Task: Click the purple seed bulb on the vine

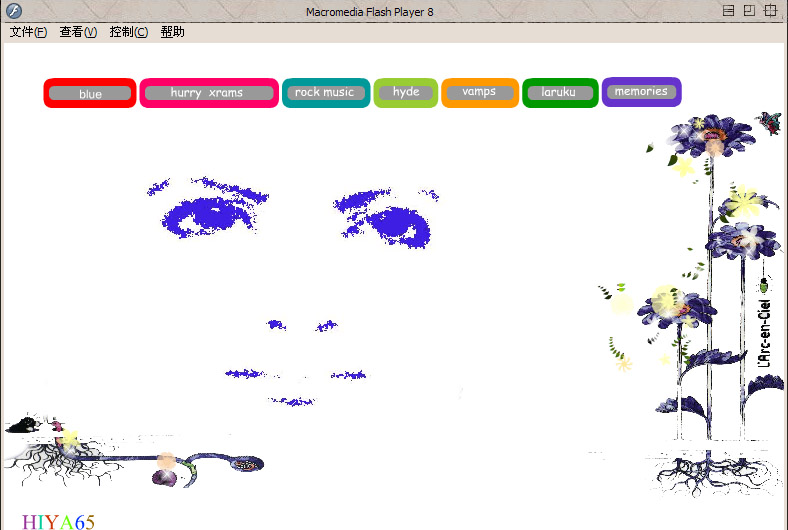Action: [164, 477]
